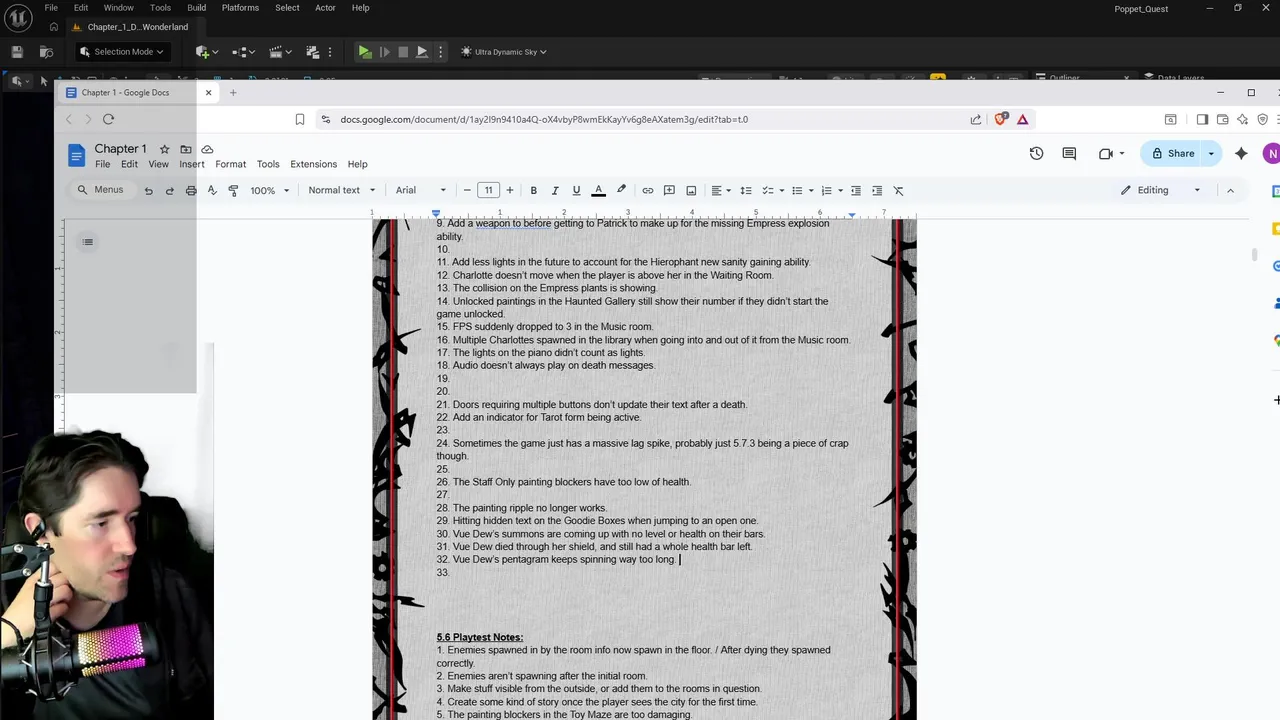Viewport: 1280px width, 720px height.
Task: Open Unreal Blueprints dropdown icon
Action: 244,52
